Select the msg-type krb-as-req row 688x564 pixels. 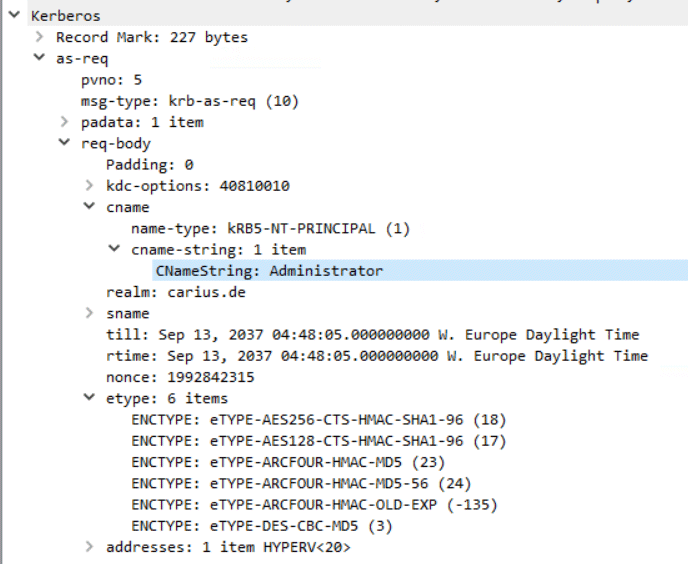click(x=190, y=101)
